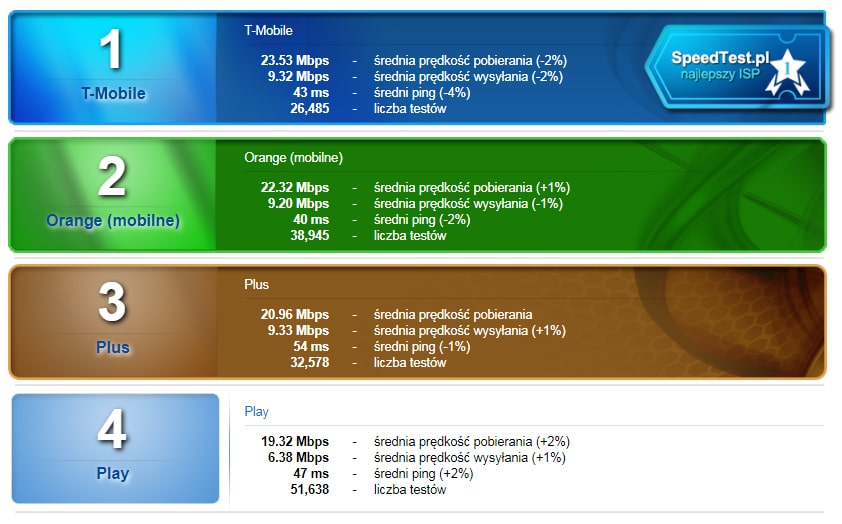The width and height of the screenshot is (842, 524).
Task: Click the 9.33 Mbps upload value
Action: point(298,331)
